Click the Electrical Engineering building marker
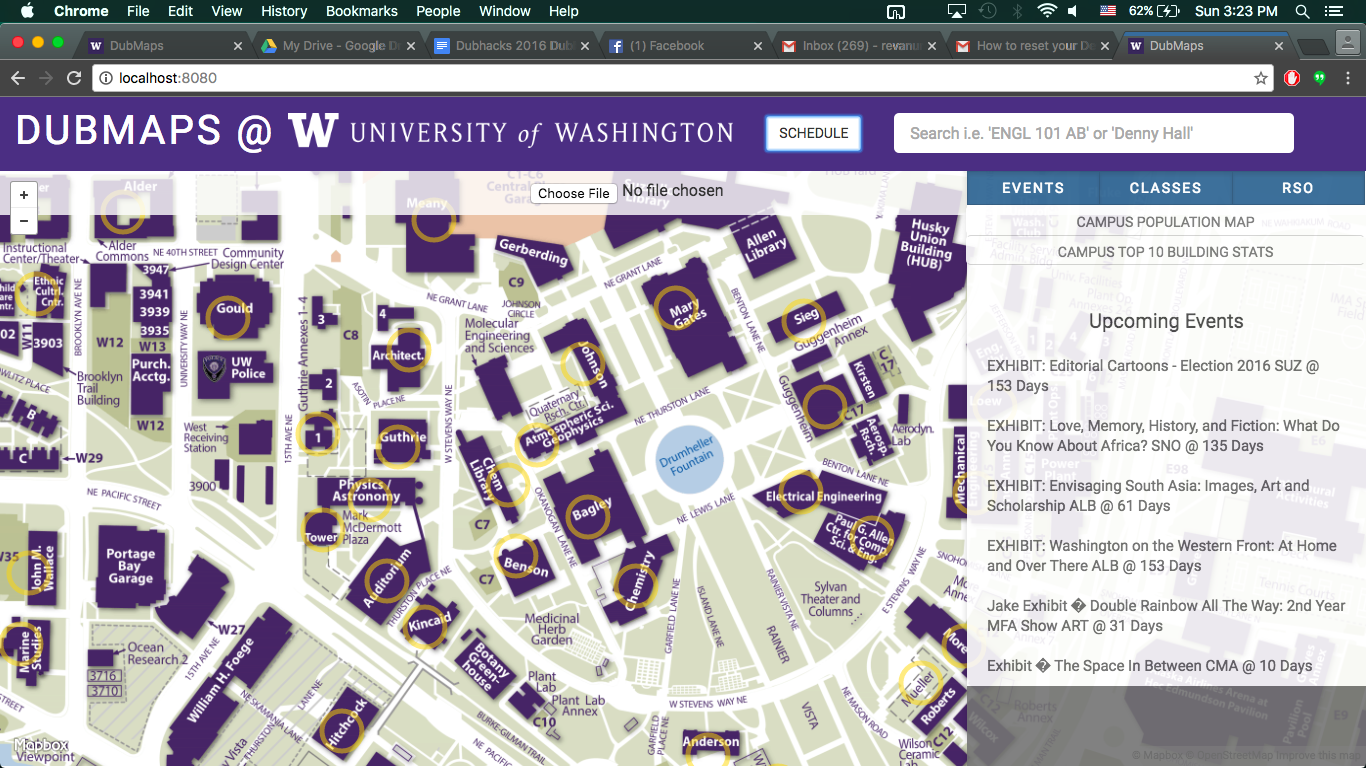The width and height of the screenshot is (1366, 768). (800, 491)
